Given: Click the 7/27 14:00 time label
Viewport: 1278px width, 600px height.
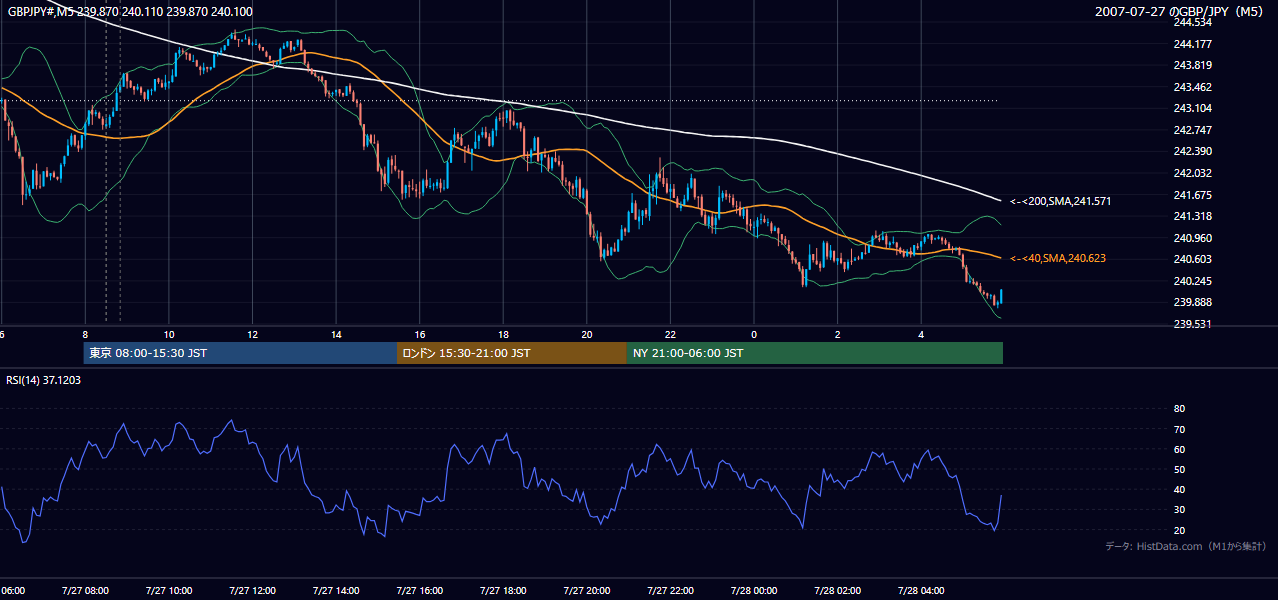Looking at the screenshot, I should click(x=336, y=591).
